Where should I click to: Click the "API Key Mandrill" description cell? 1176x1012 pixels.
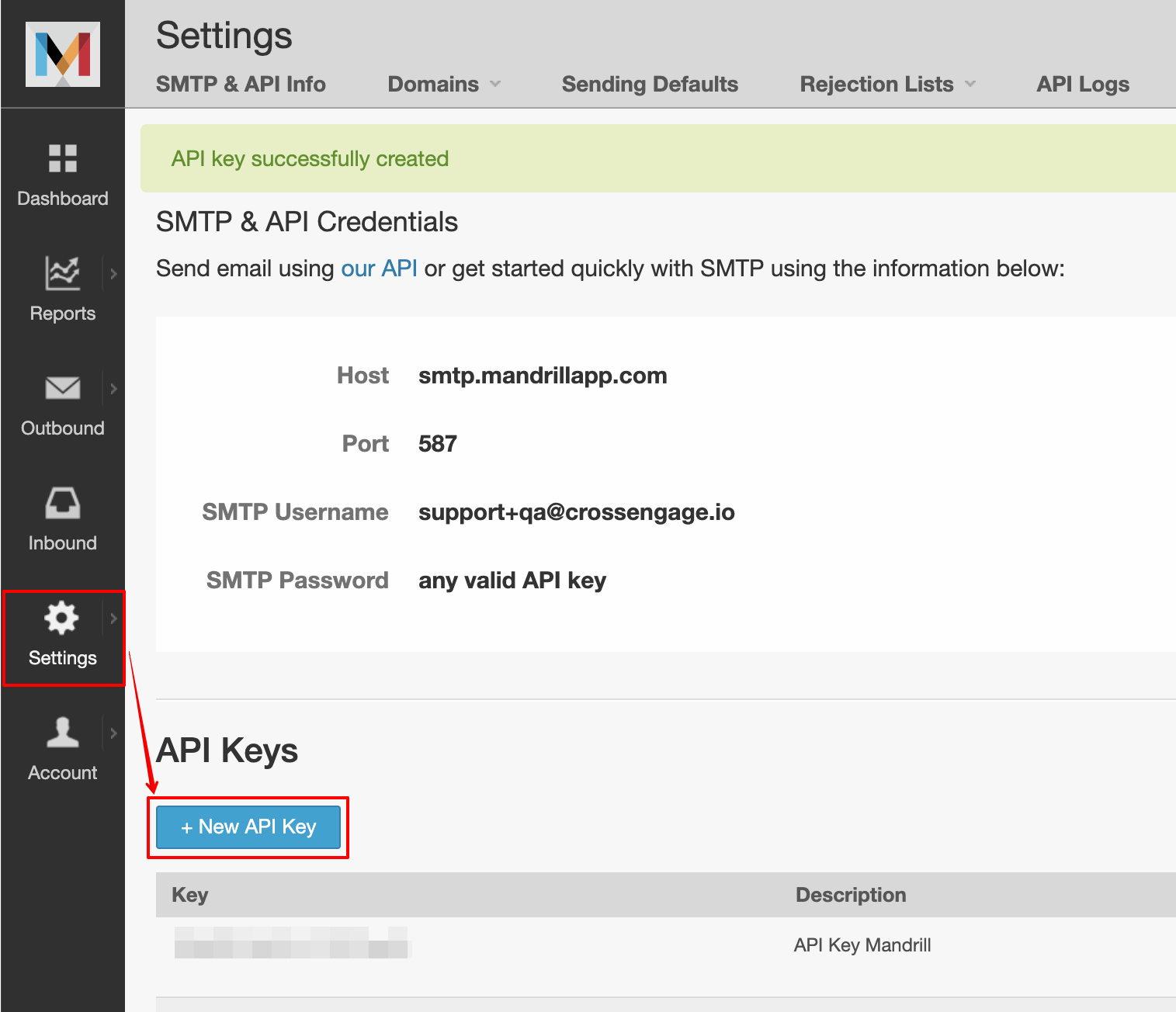point(862,945)
